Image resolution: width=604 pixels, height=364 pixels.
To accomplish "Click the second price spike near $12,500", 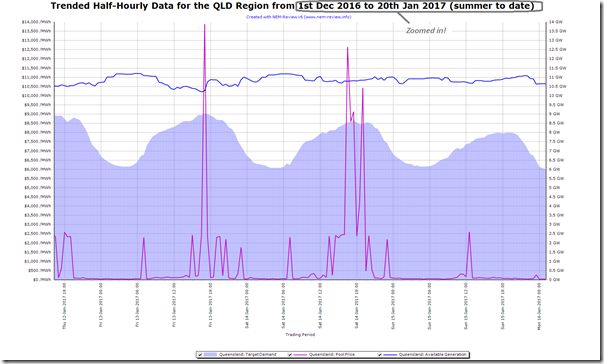I will tap(347, 48).
